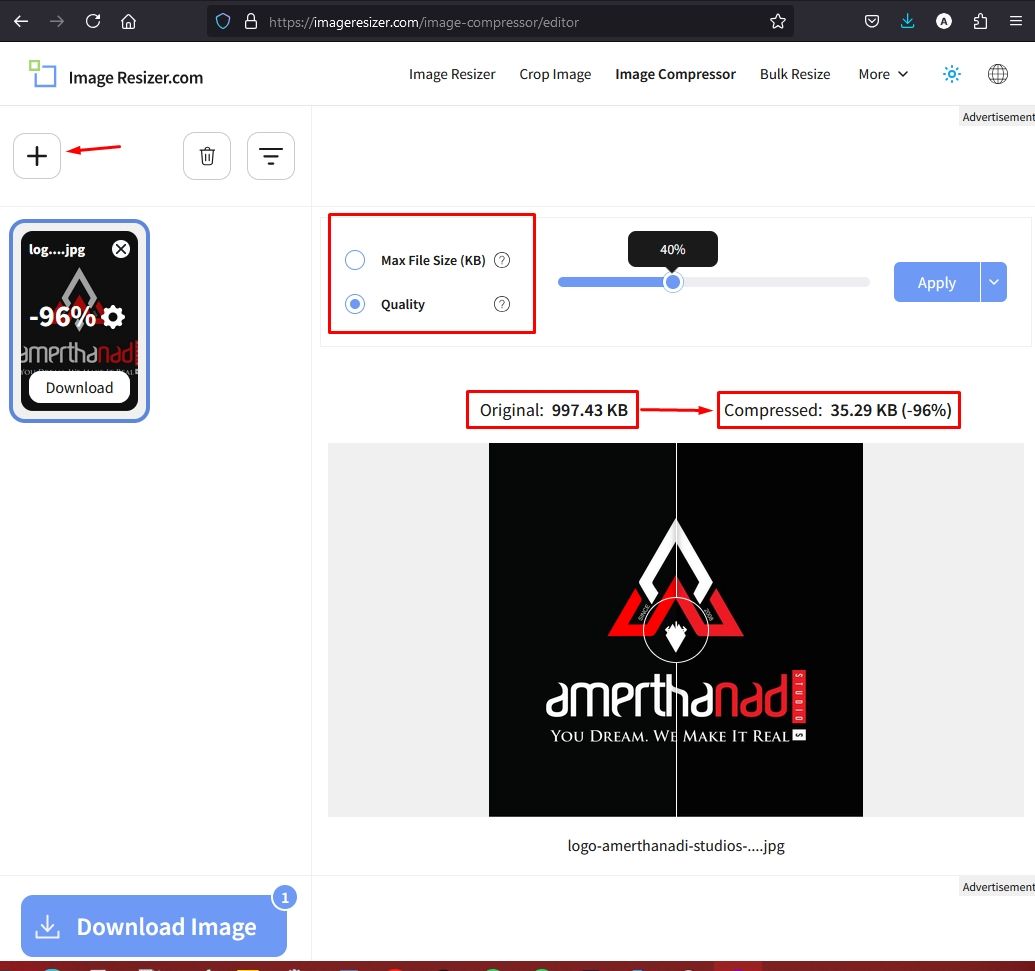Open help for Quality option

tap(502, 304)
